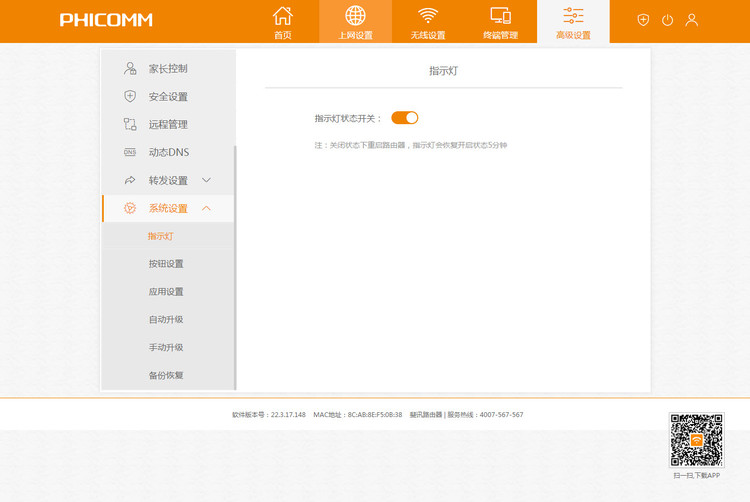Click the 安全设置 shield icon in sidebar
Screen dimensions: 750x502
(130, 96)
